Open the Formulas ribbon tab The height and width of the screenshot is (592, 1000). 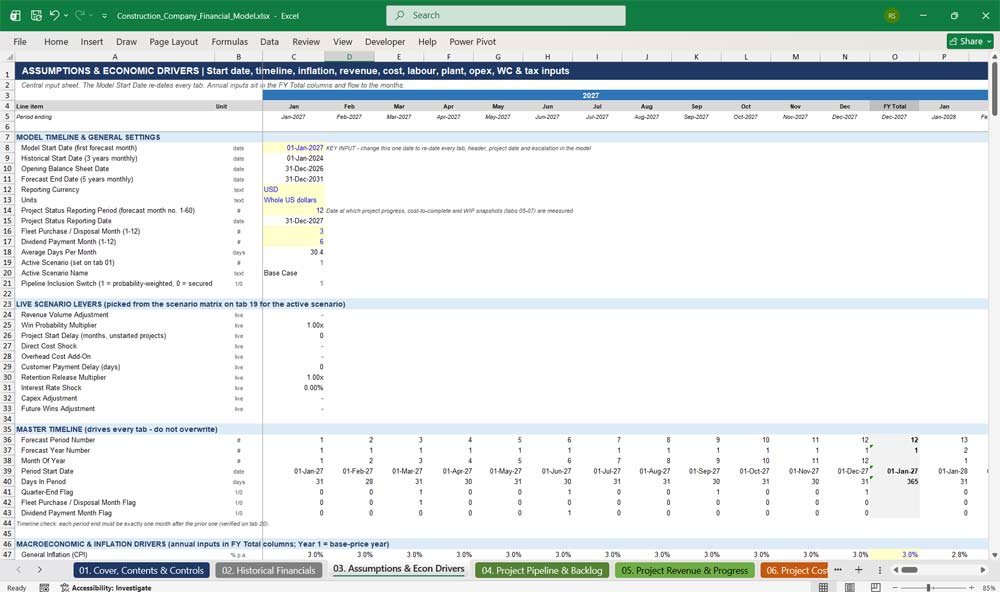[230, 41]
